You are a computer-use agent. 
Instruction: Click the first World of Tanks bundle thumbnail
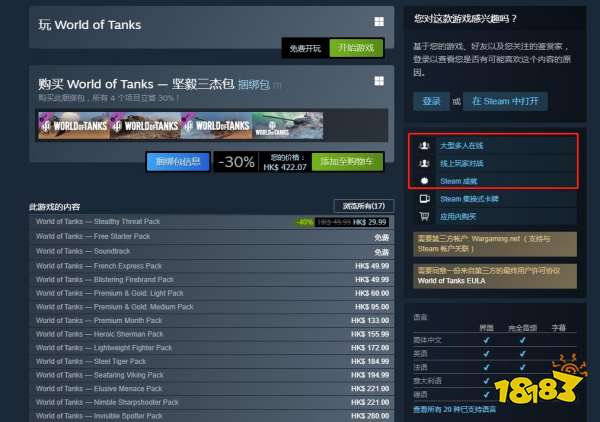tap(74, 125)
